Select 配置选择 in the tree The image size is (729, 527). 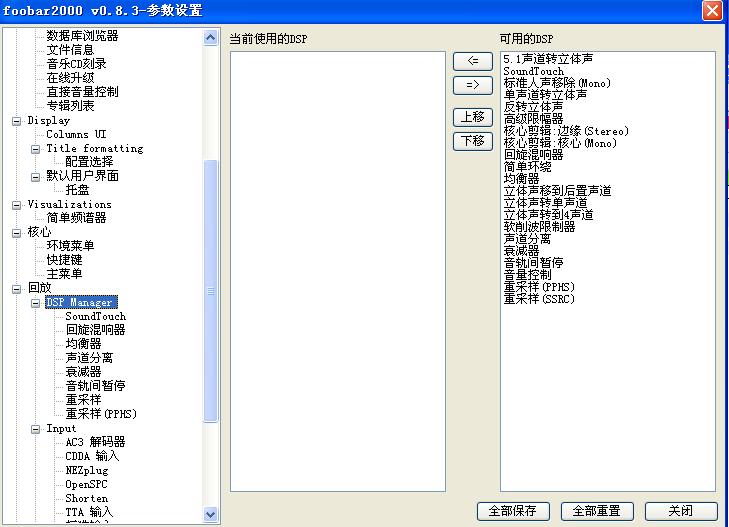tap(89, 162)
